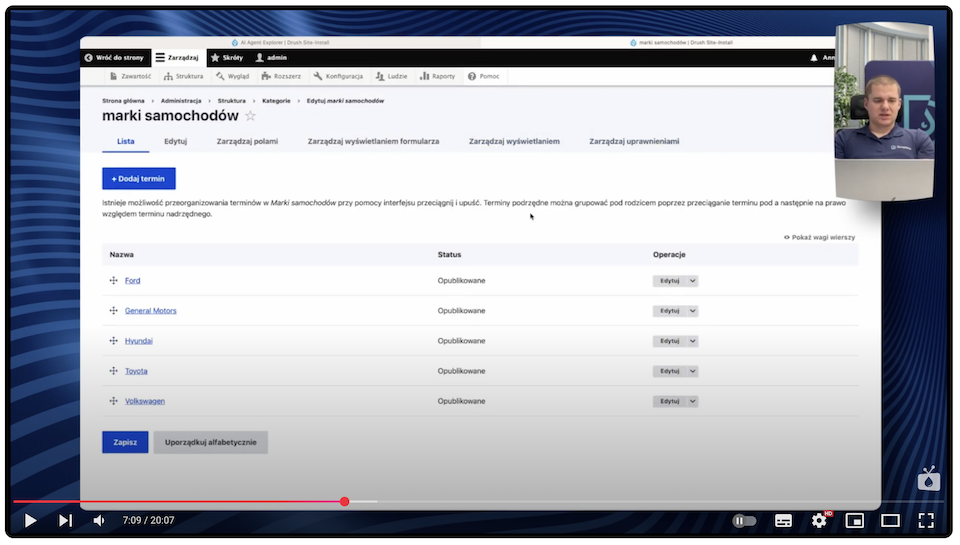Image resolution: width=960 pixels, height=545 pixels.
Task: Open Konfiguracja admin menu
Action: (x=338, y=77)
